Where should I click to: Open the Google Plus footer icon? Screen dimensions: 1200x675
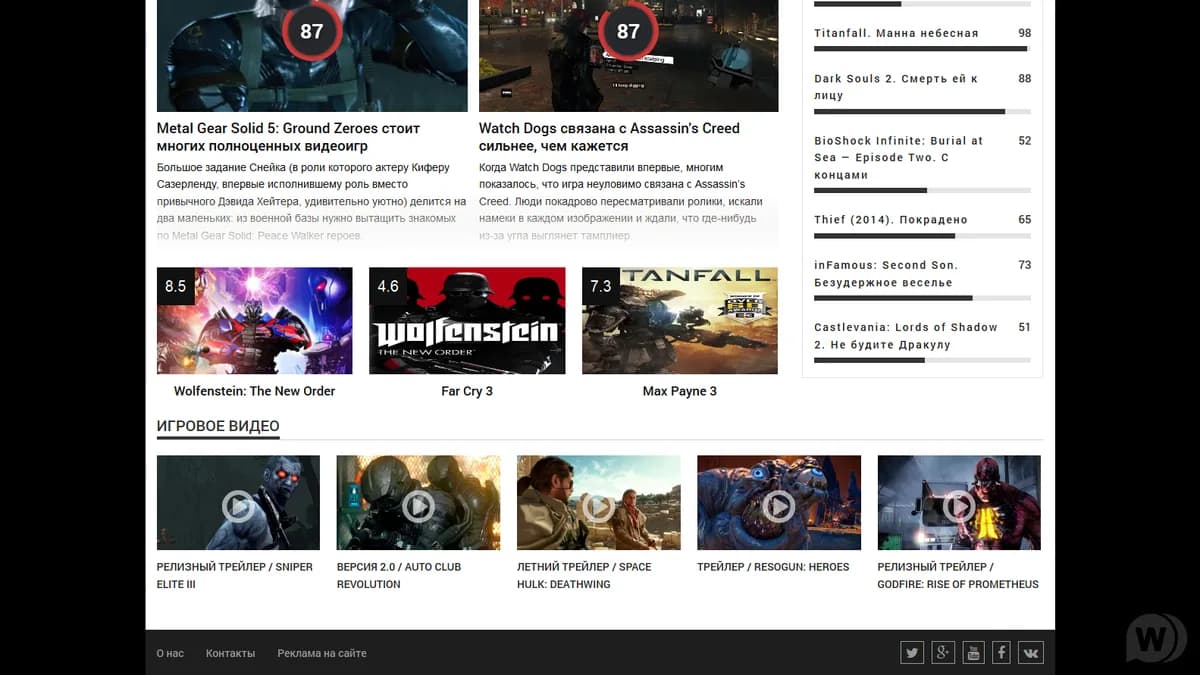(x=943, y=653)
